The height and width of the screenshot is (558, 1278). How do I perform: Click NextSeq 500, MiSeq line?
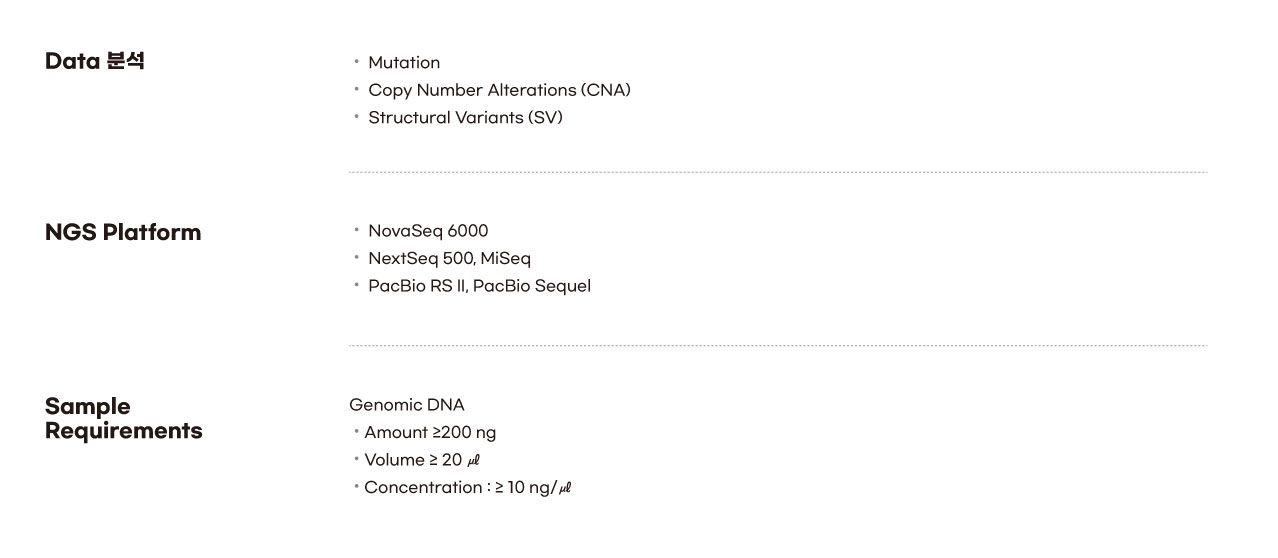coord(449,258)
